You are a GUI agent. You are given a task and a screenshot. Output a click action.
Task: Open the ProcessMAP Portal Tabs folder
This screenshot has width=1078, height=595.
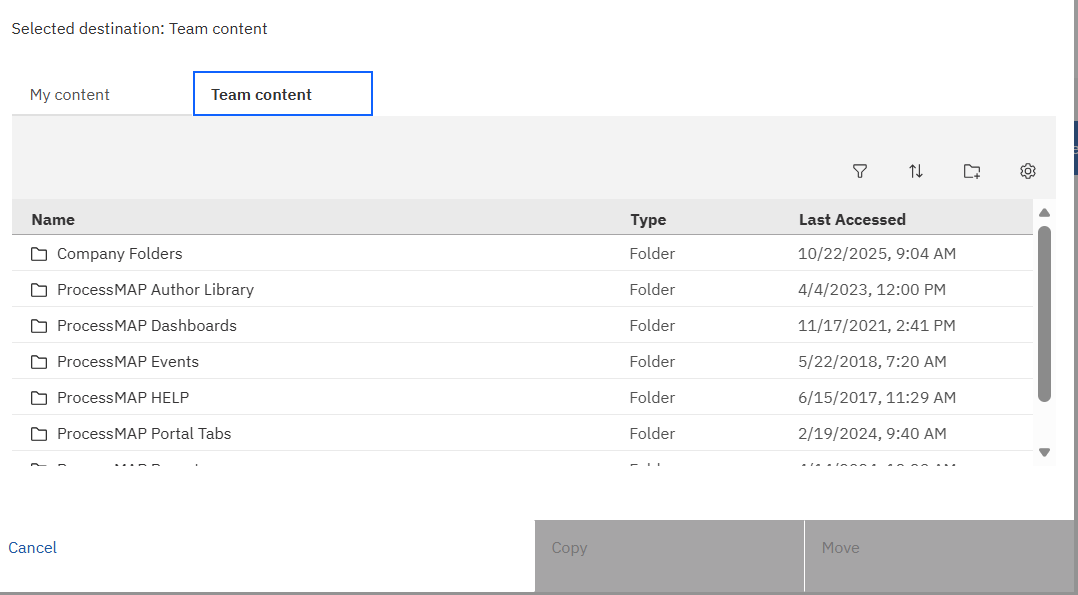point(144,433)
